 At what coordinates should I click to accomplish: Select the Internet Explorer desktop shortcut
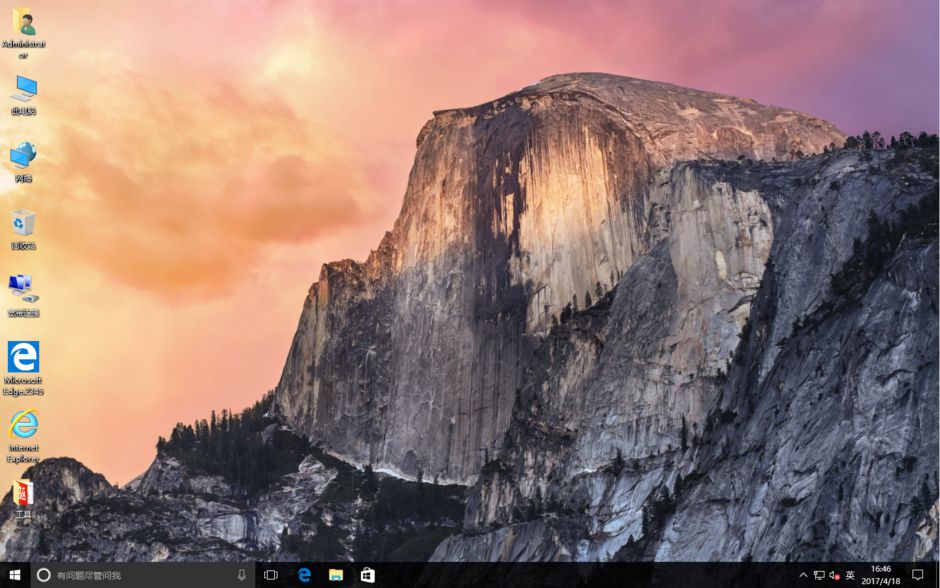23,436
